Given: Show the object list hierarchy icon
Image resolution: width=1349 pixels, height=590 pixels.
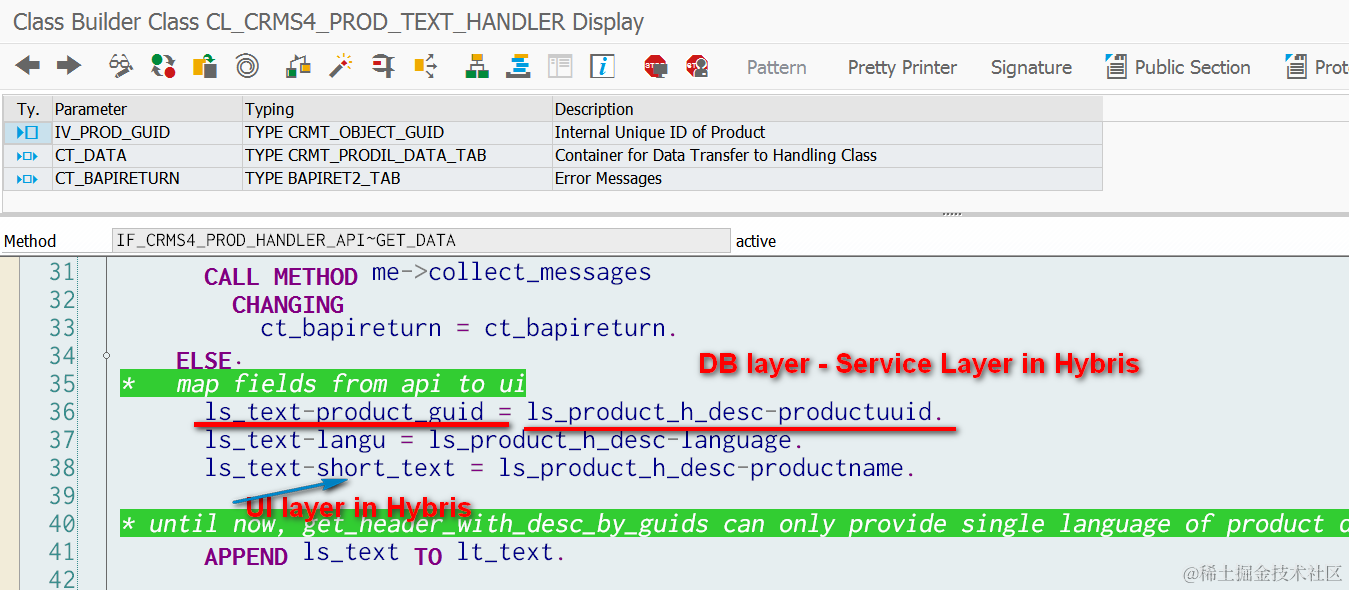Looking at the screenshot, I should point(477,67).
